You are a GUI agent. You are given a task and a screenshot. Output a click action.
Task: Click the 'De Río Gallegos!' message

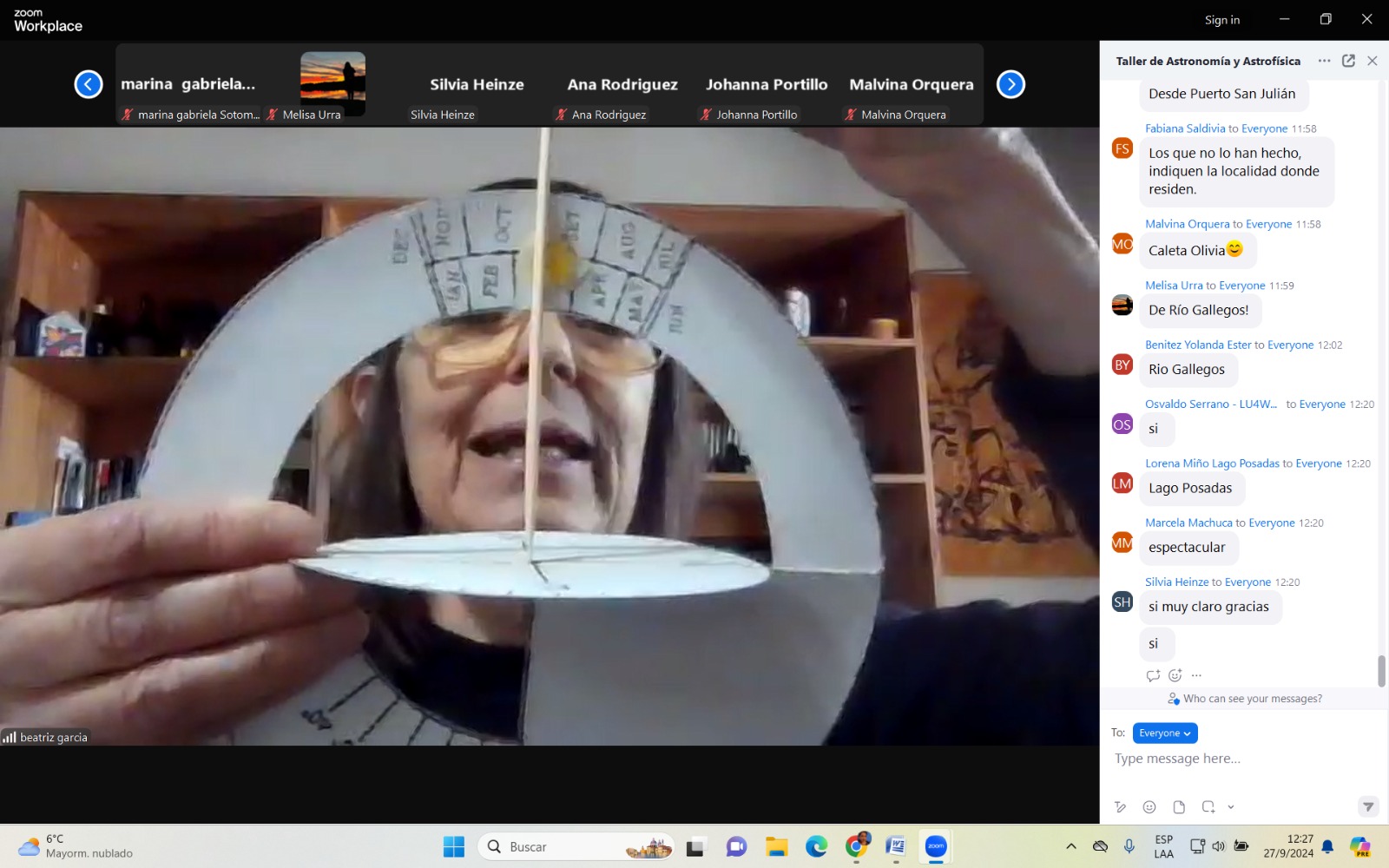1200,310
